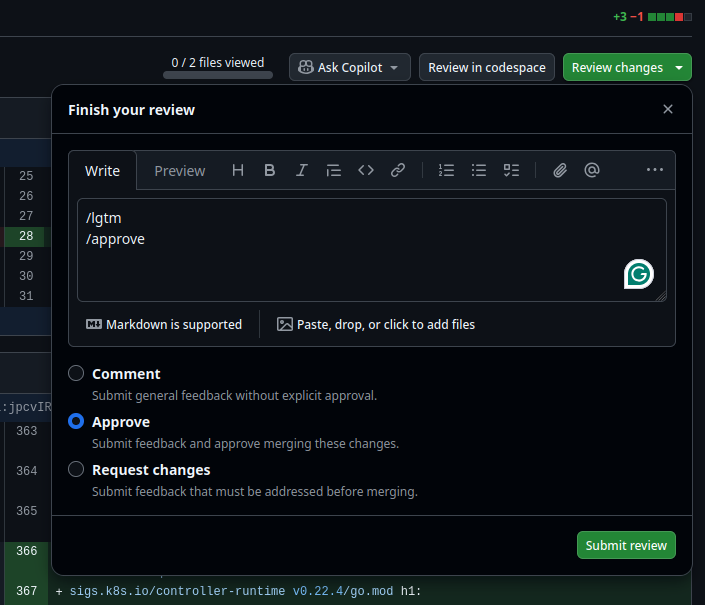Apply italic formatting in editor toolbar

tap(301, 170)
